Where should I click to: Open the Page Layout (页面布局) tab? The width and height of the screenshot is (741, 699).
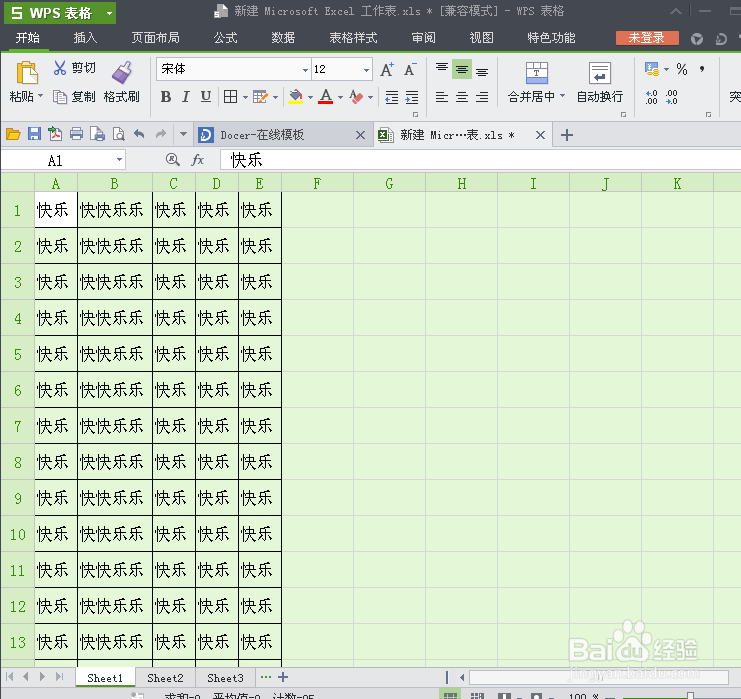tap(155, 38)
